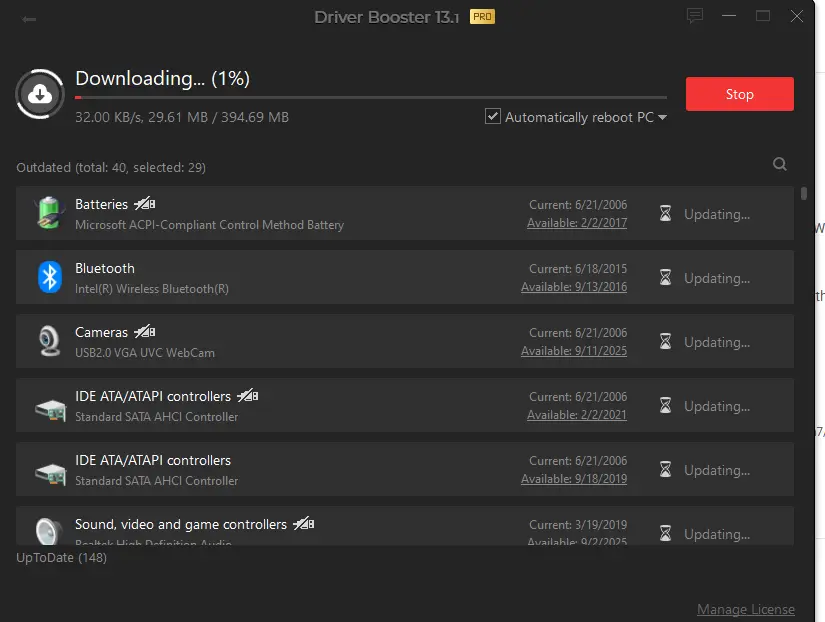Open Available: 2/2/2017 link for Batteries

(x=577, y=223)
